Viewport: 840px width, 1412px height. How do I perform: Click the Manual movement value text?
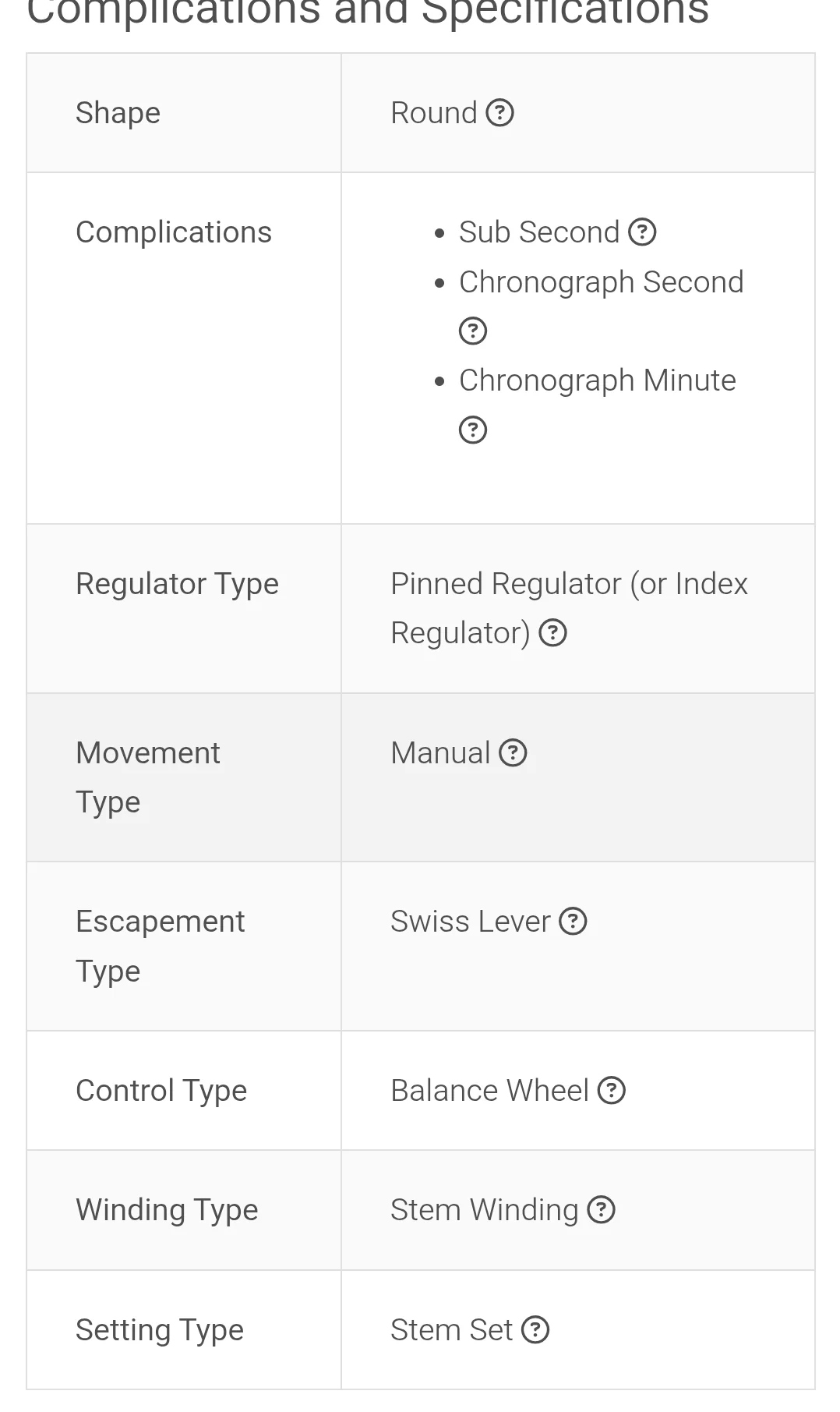click(x=440, y=753)
